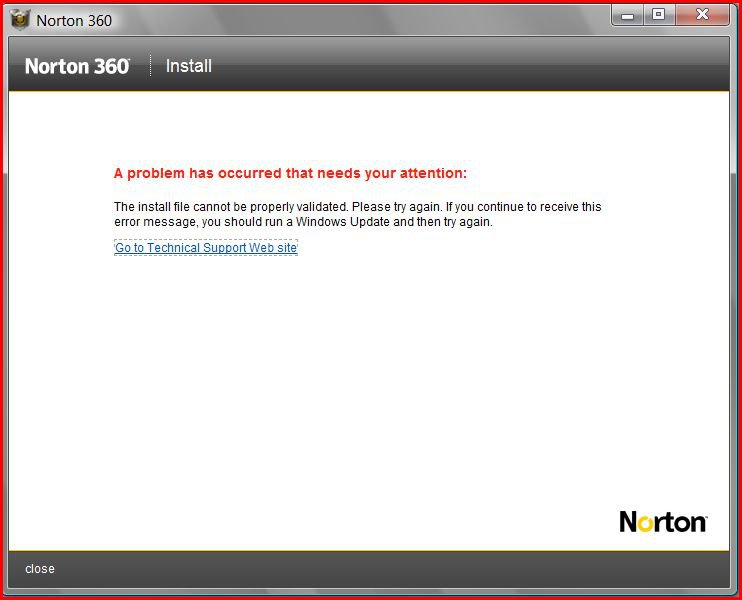Click the Norton 360 logo in the header
Image resolution: width=742 pixels, height=600 pixels.
coord(77,66)
